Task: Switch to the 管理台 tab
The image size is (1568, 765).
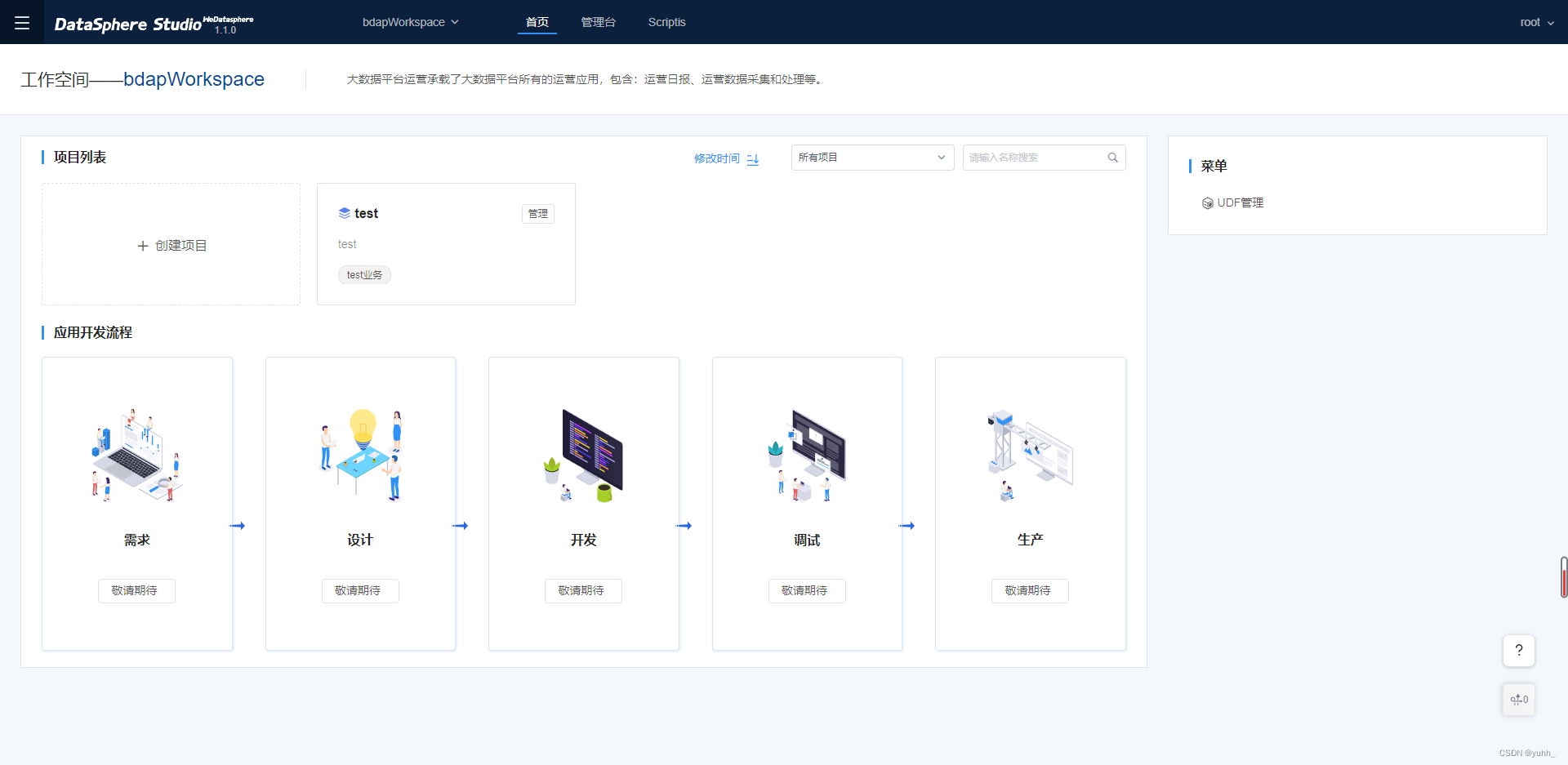Action: tap(599, 22)
